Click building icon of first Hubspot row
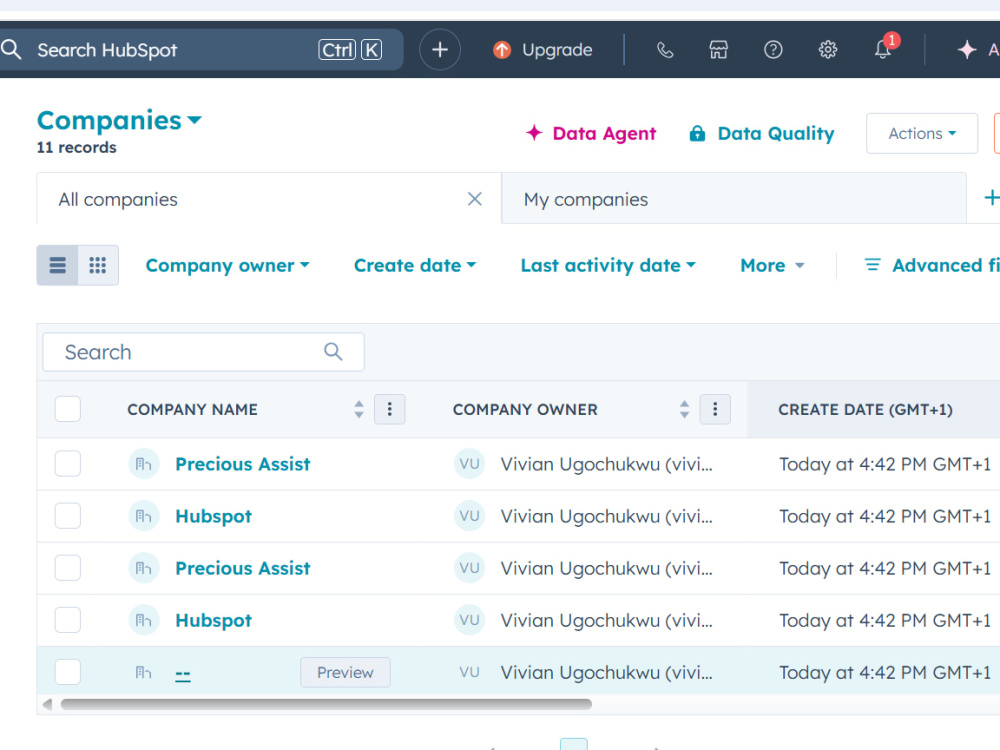This screenshot has width=1000, height=750. click(x=143, y=516)
